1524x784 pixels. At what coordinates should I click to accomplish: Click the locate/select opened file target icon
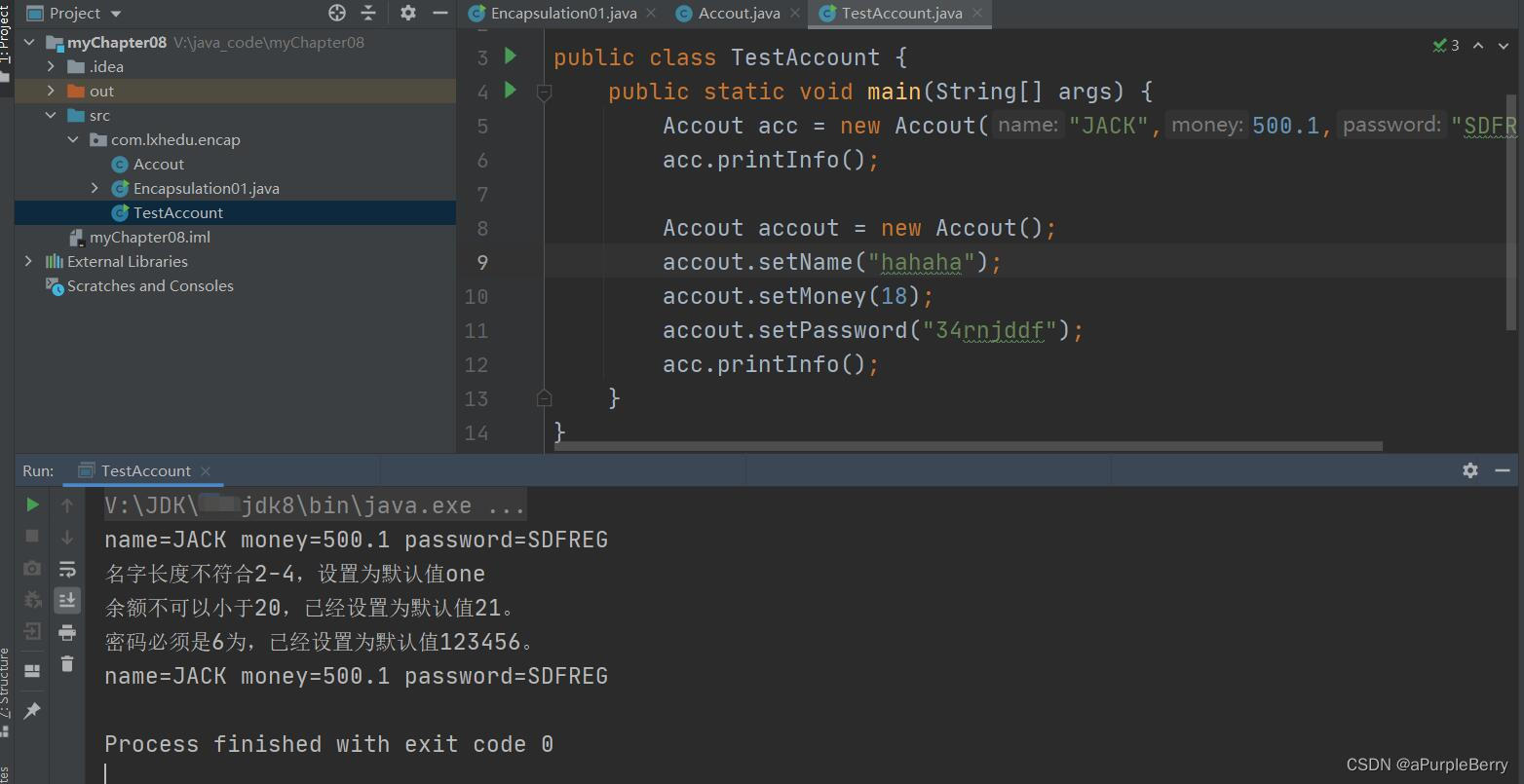click(x=337, y=13)
